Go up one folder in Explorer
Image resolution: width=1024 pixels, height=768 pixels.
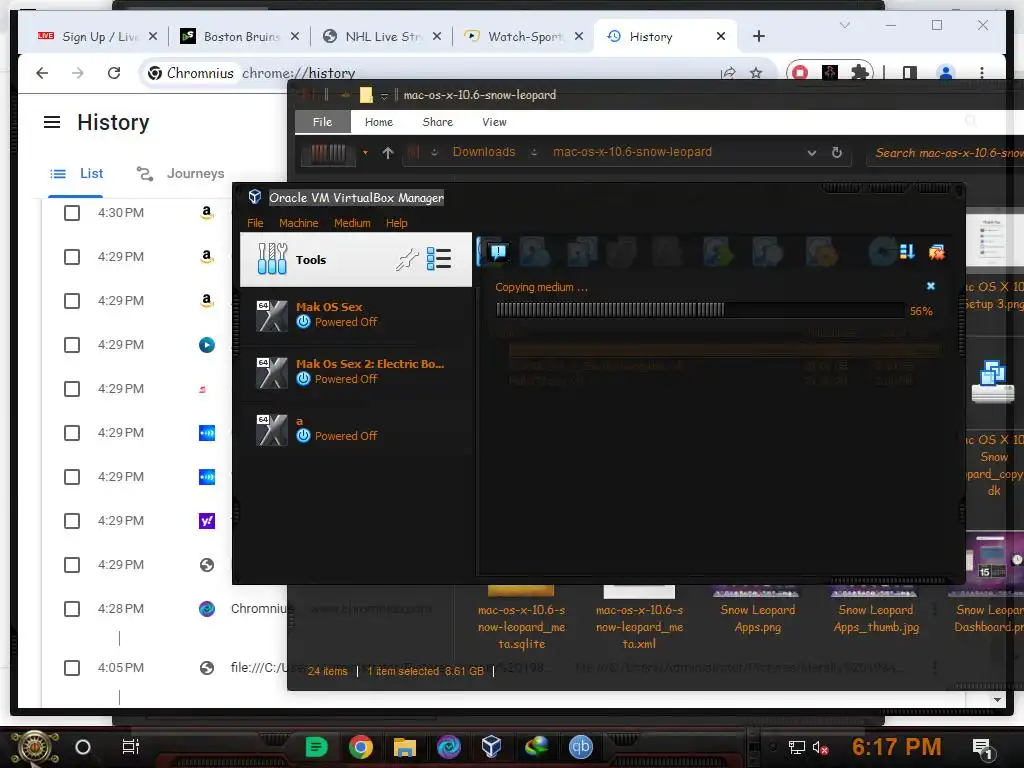(x=388, y=153)
